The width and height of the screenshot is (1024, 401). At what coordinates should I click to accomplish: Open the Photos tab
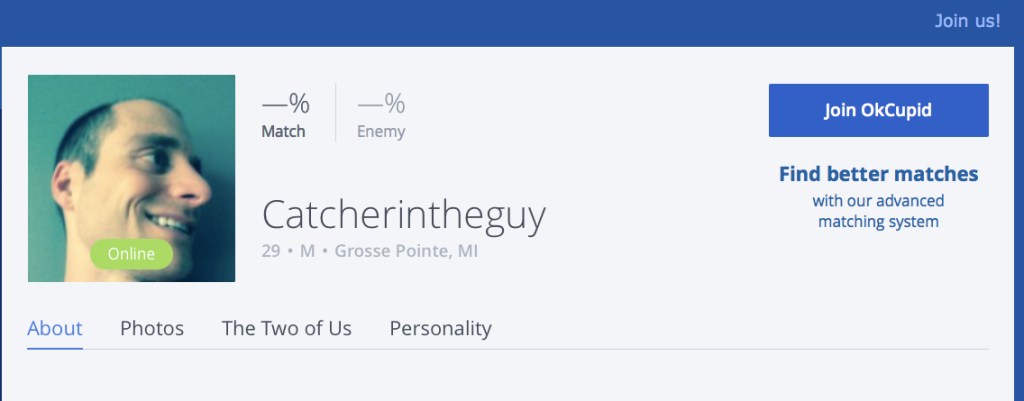[152, 328]
